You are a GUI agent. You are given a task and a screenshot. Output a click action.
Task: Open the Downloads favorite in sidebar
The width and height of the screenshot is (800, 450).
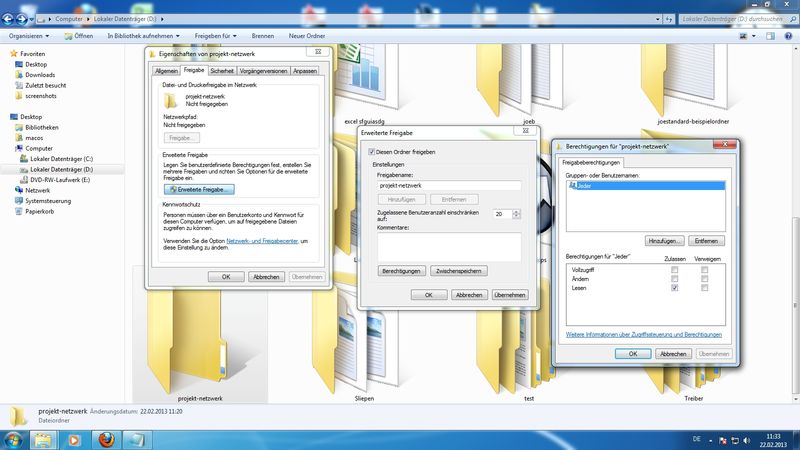(x=40, y=75)
